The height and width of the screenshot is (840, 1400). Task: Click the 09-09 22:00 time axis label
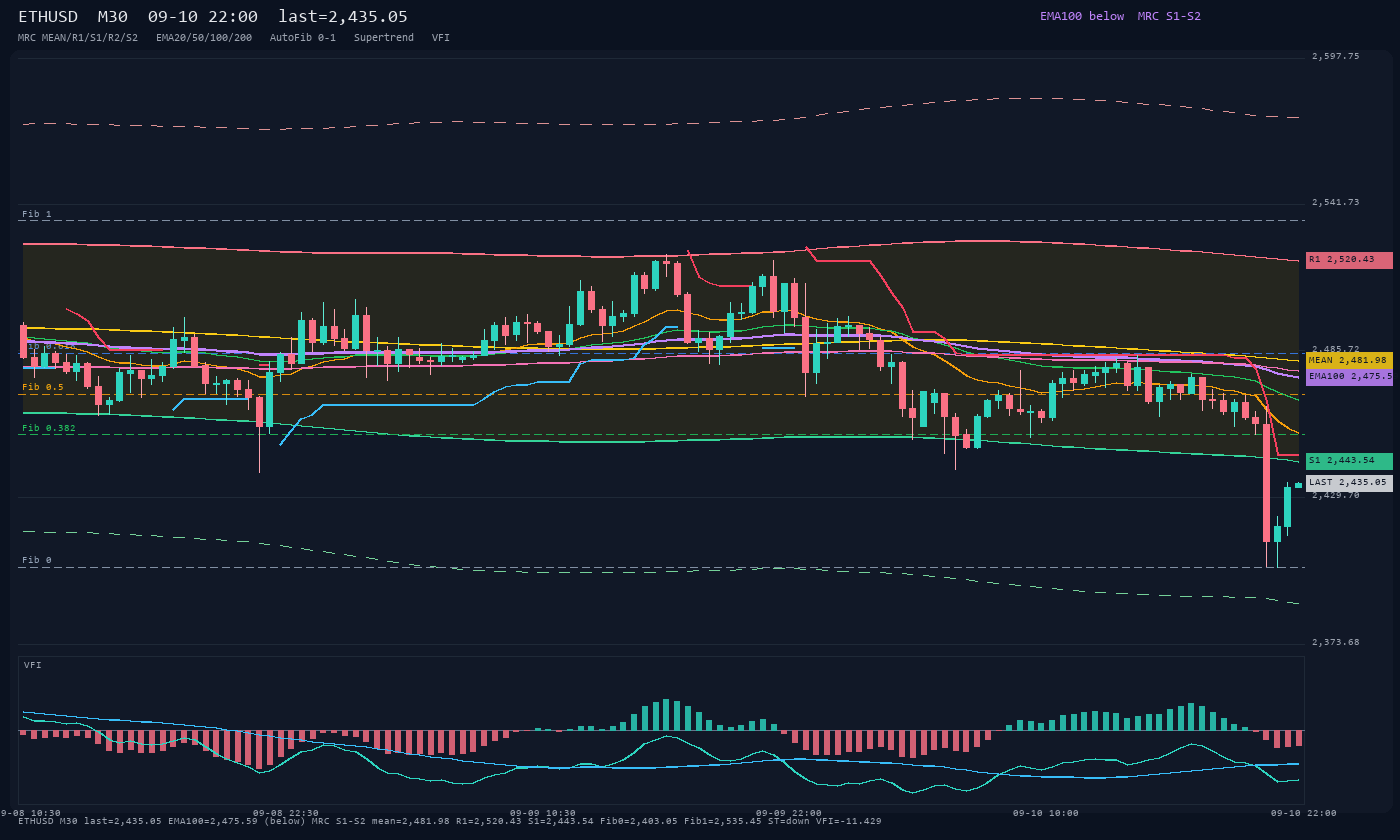789,813
